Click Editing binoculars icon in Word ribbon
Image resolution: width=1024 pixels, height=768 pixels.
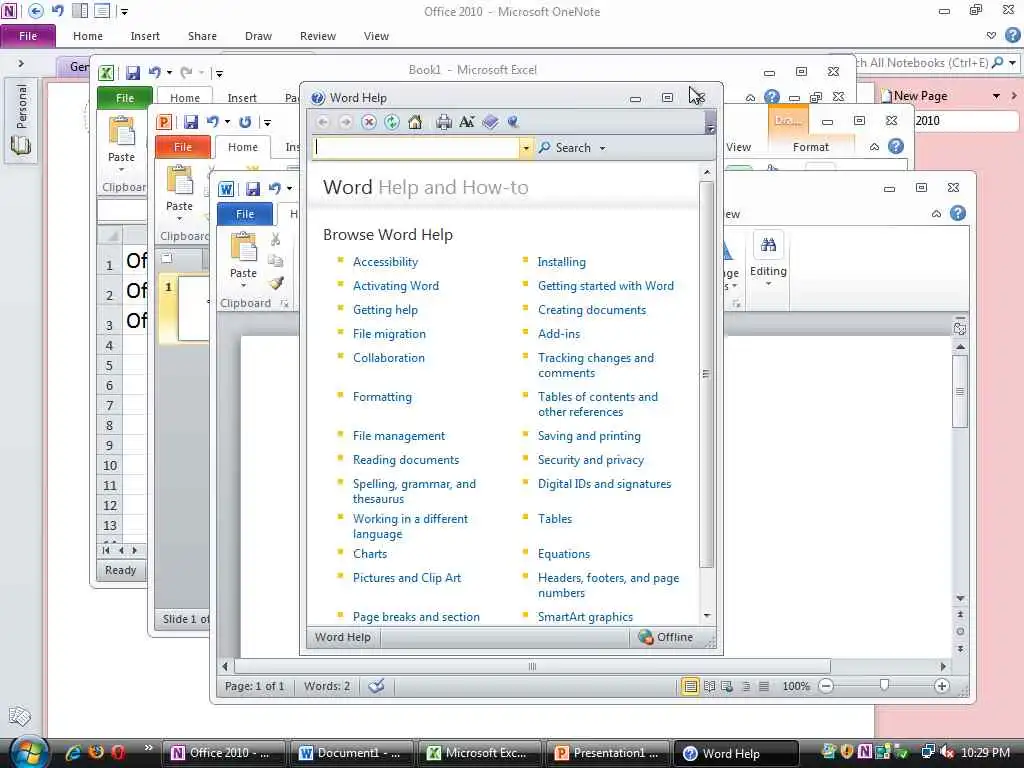point(768,245)
